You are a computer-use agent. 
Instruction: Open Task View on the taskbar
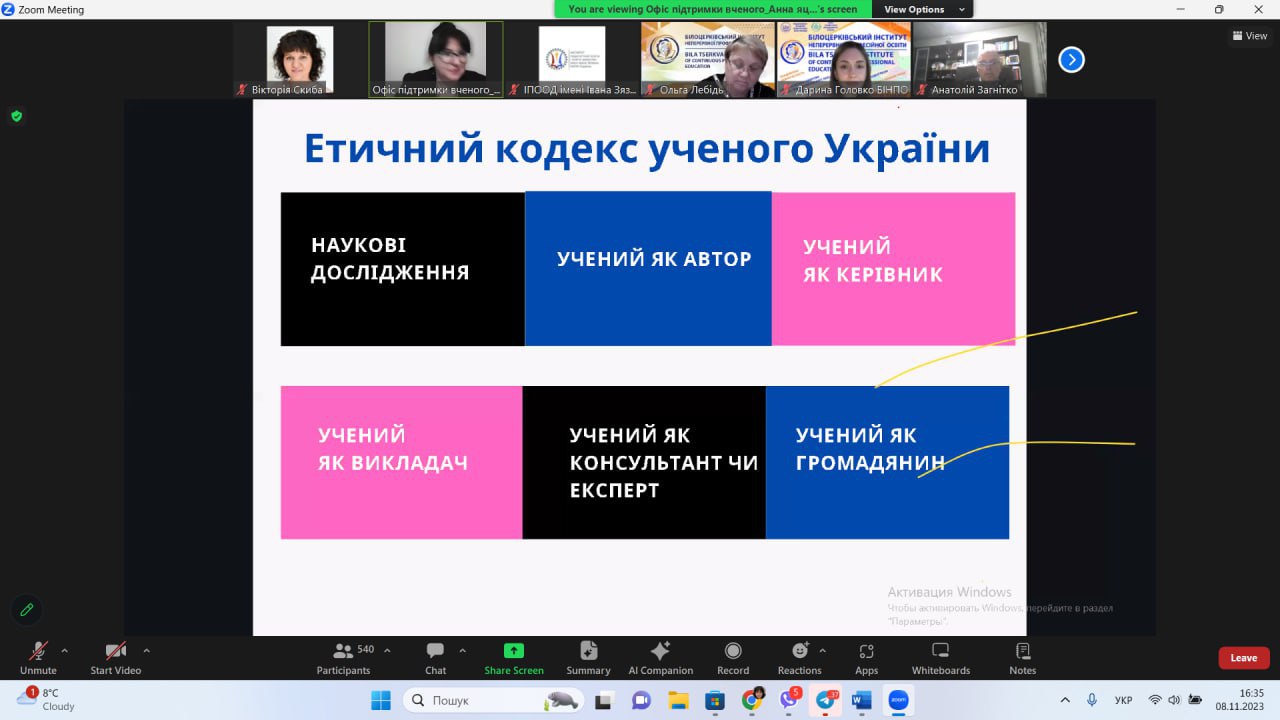(x=604, y=700)
